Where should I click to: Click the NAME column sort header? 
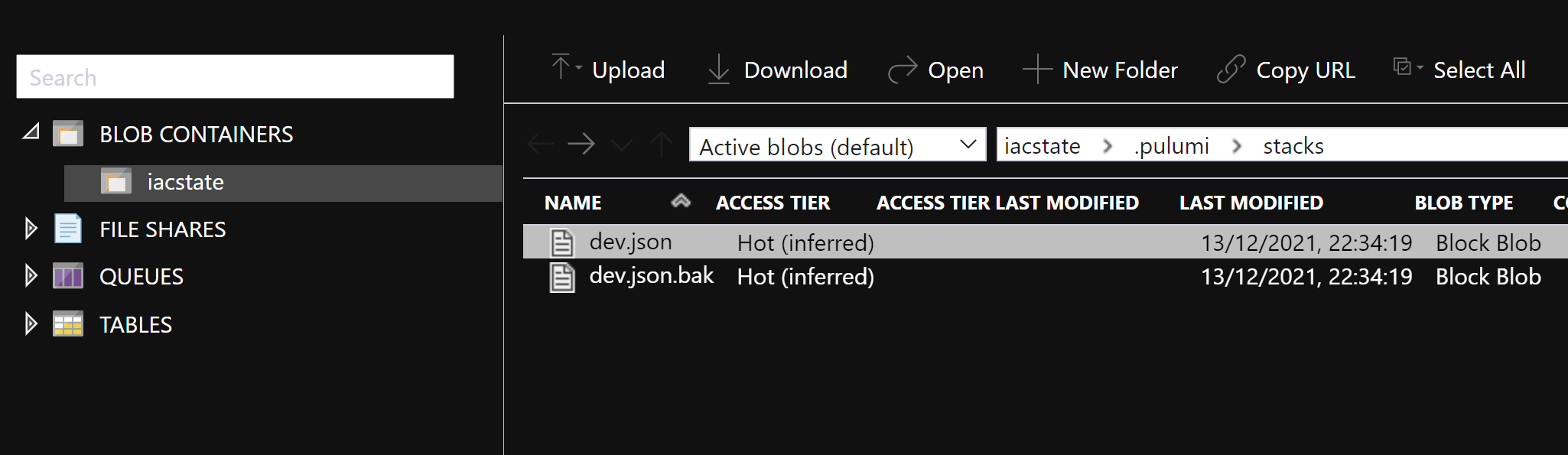(x=572, y=203)
